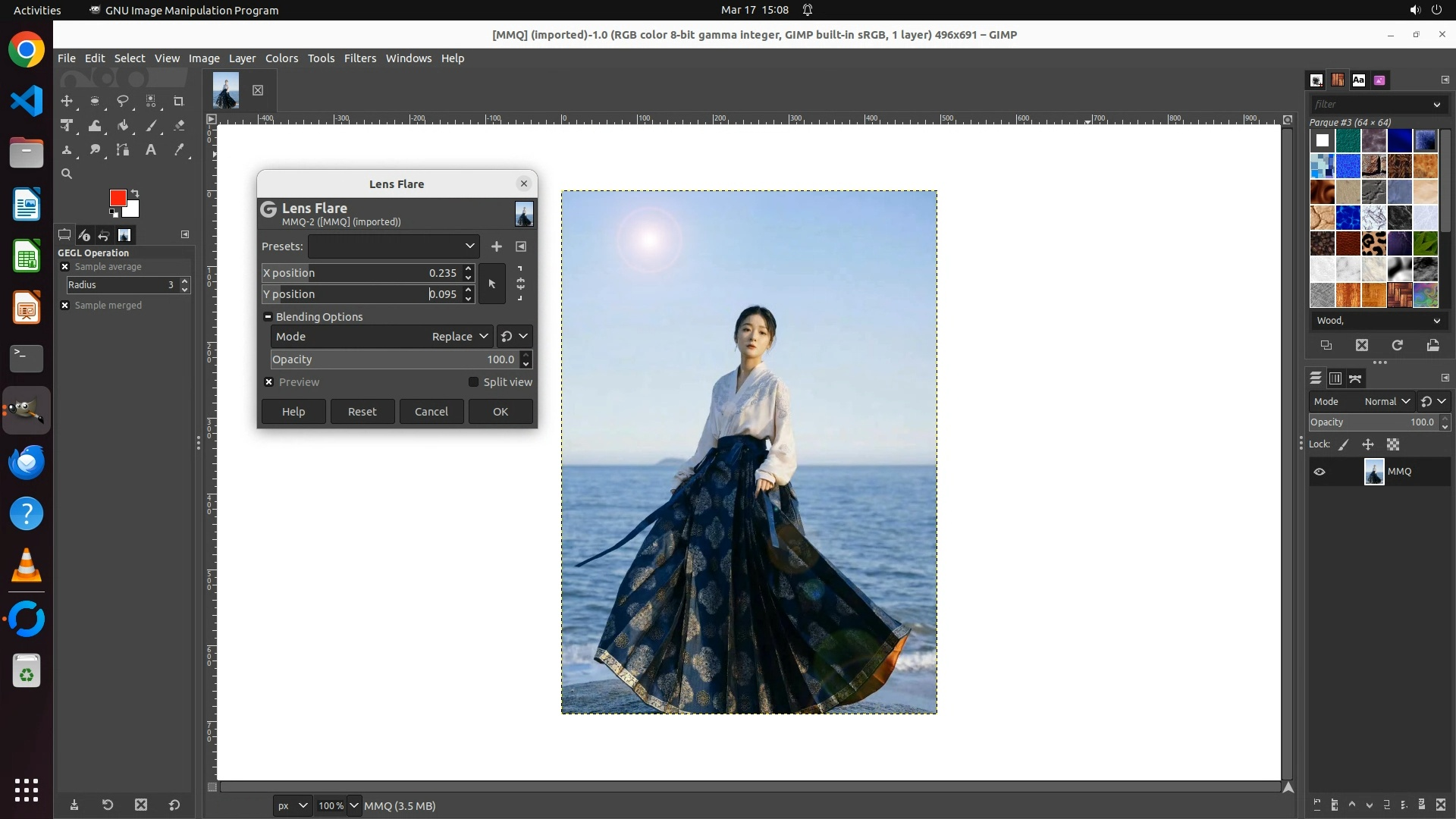Open the Filters menu
The width and height of the screenshot is (1456, 819).
coord(359,58)
